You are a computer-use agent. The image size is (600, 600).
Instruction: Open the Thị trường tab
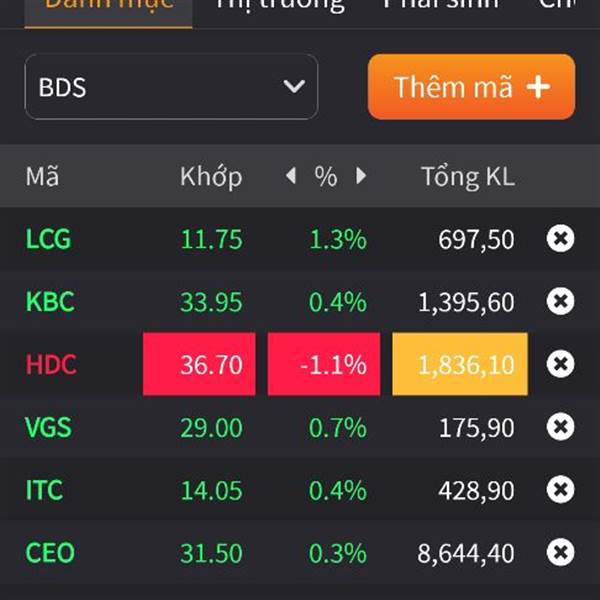279,5
